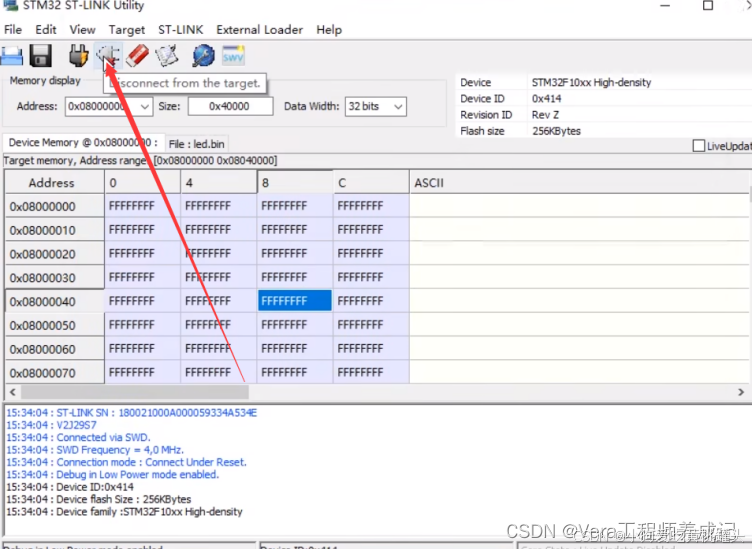Click the Save file floppy icon
This screenshot has width=752, height=550.
click(41, 56)
